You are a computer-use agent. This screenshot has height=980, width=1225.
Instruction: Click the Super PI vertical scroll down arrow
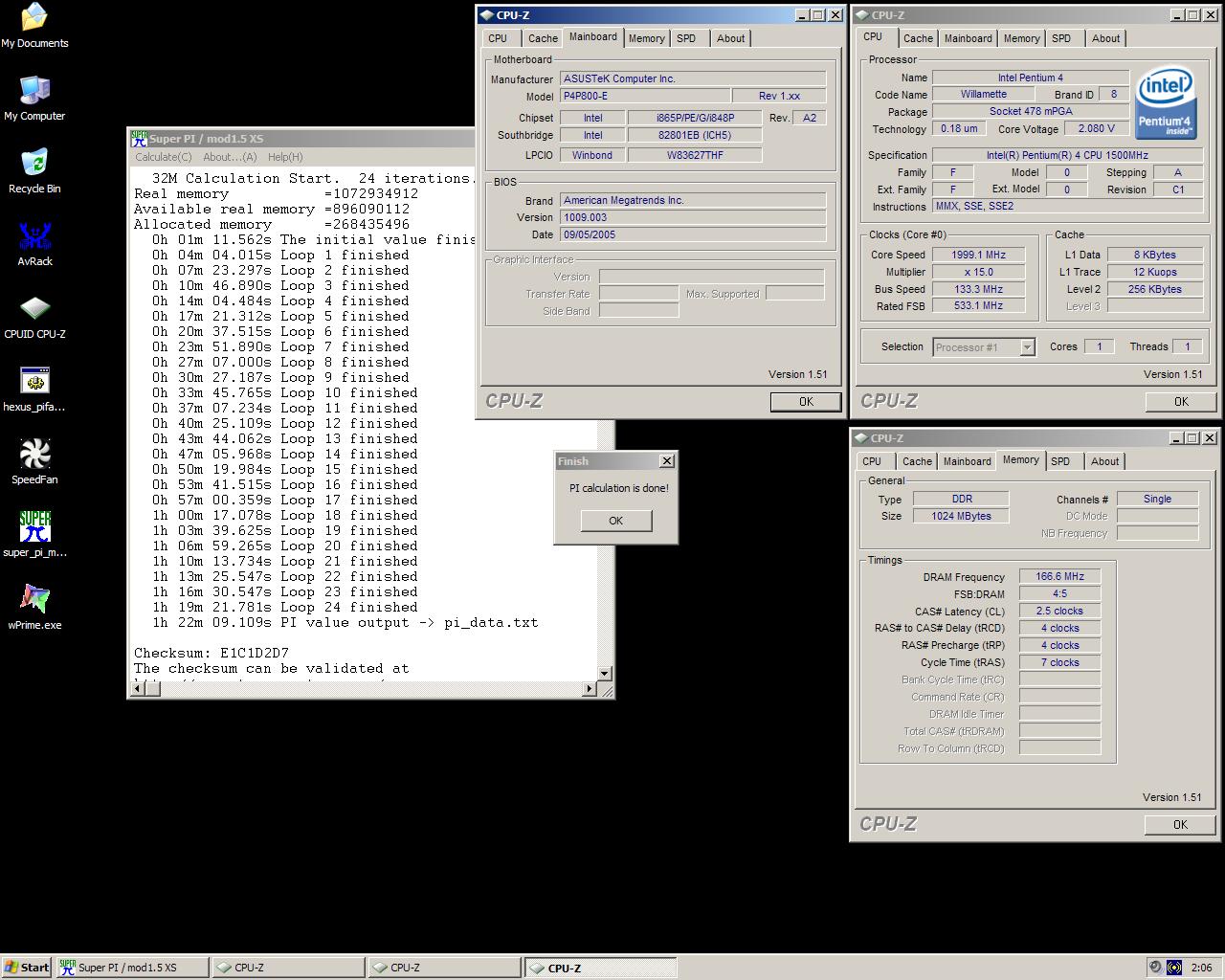[604, 674]
